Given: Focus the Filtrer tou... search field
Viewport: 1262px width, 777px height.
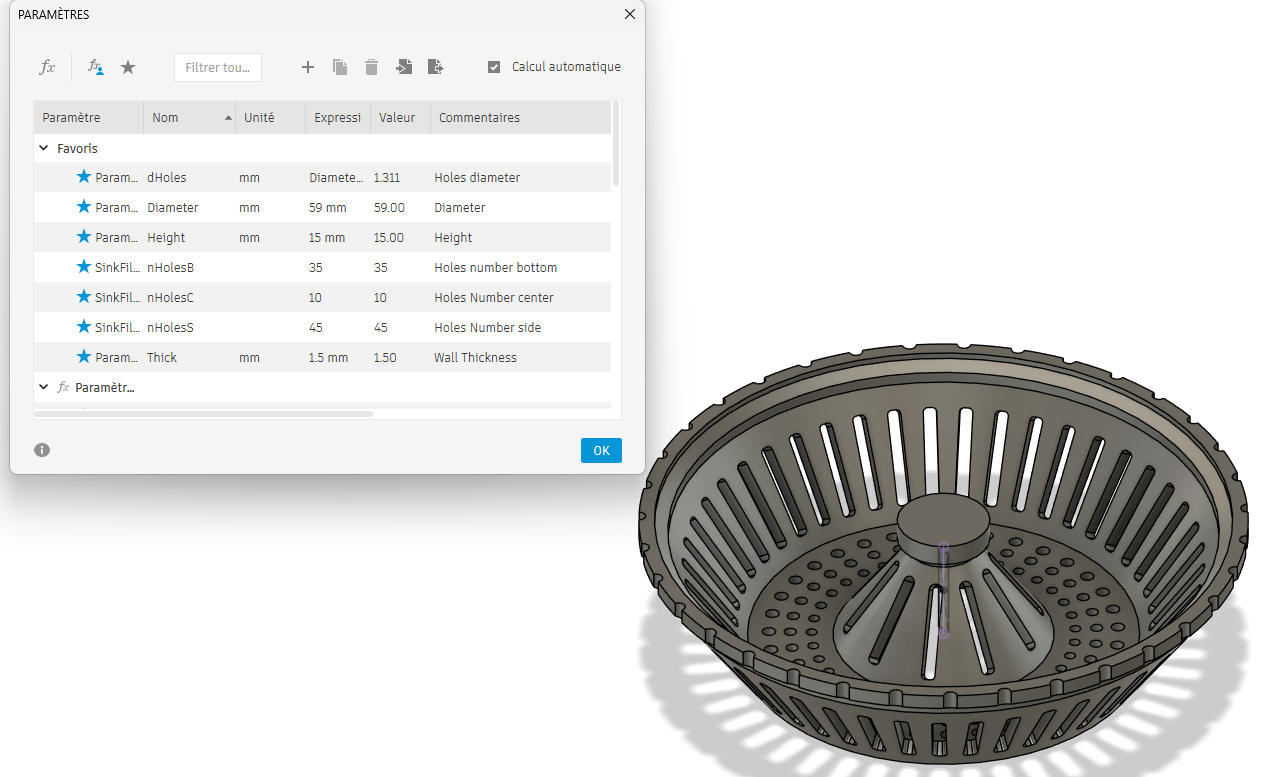Looking at the screenshot, I should (218, 67).
